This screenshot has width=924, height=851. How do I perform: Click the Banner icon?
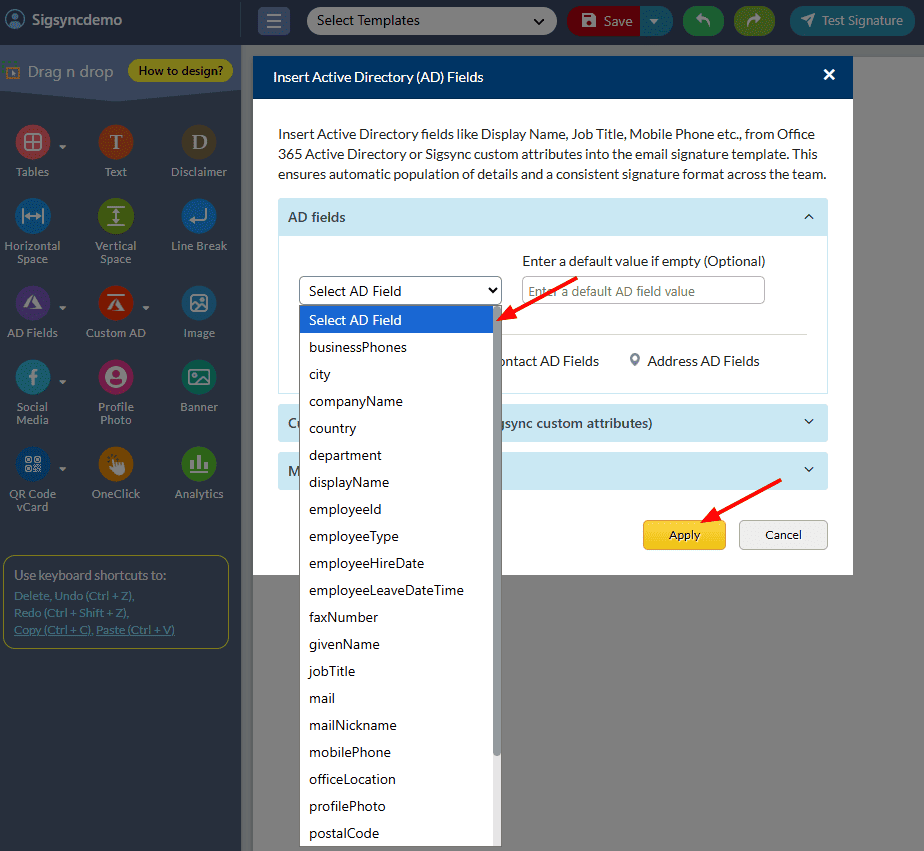point(199,377)
